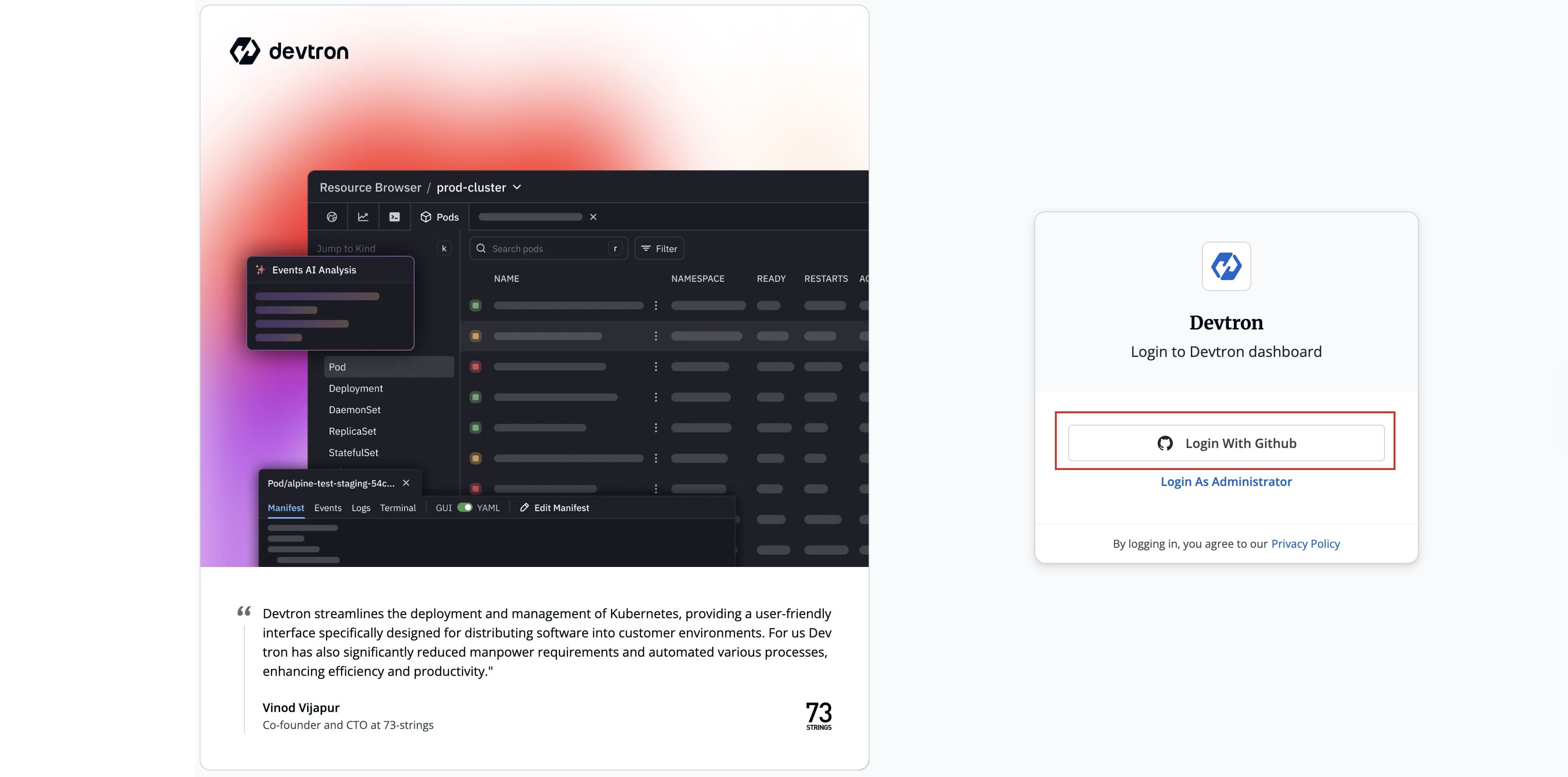
Task: Click the pencil icon next to Edit Manifest
Action: click(524, 507)
